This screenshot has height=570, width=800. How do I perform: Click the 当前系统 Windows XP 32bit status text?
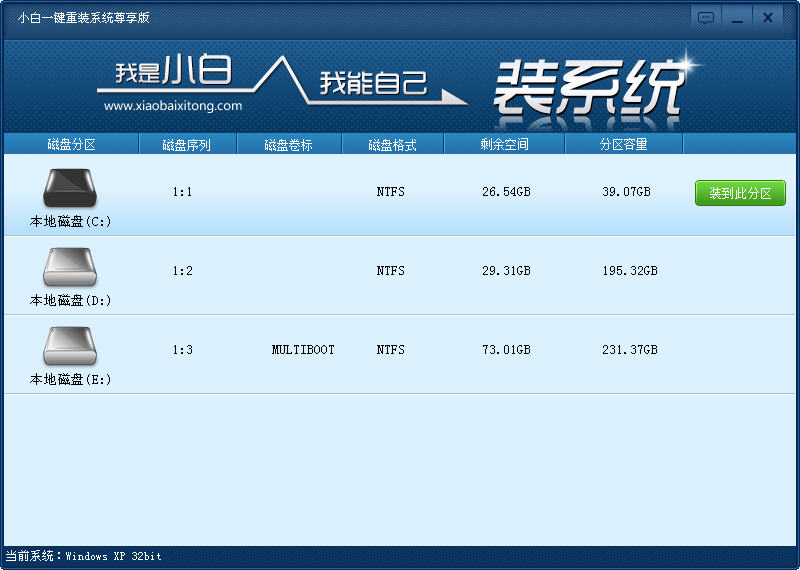pyautogui.click(x=83, y=556)
